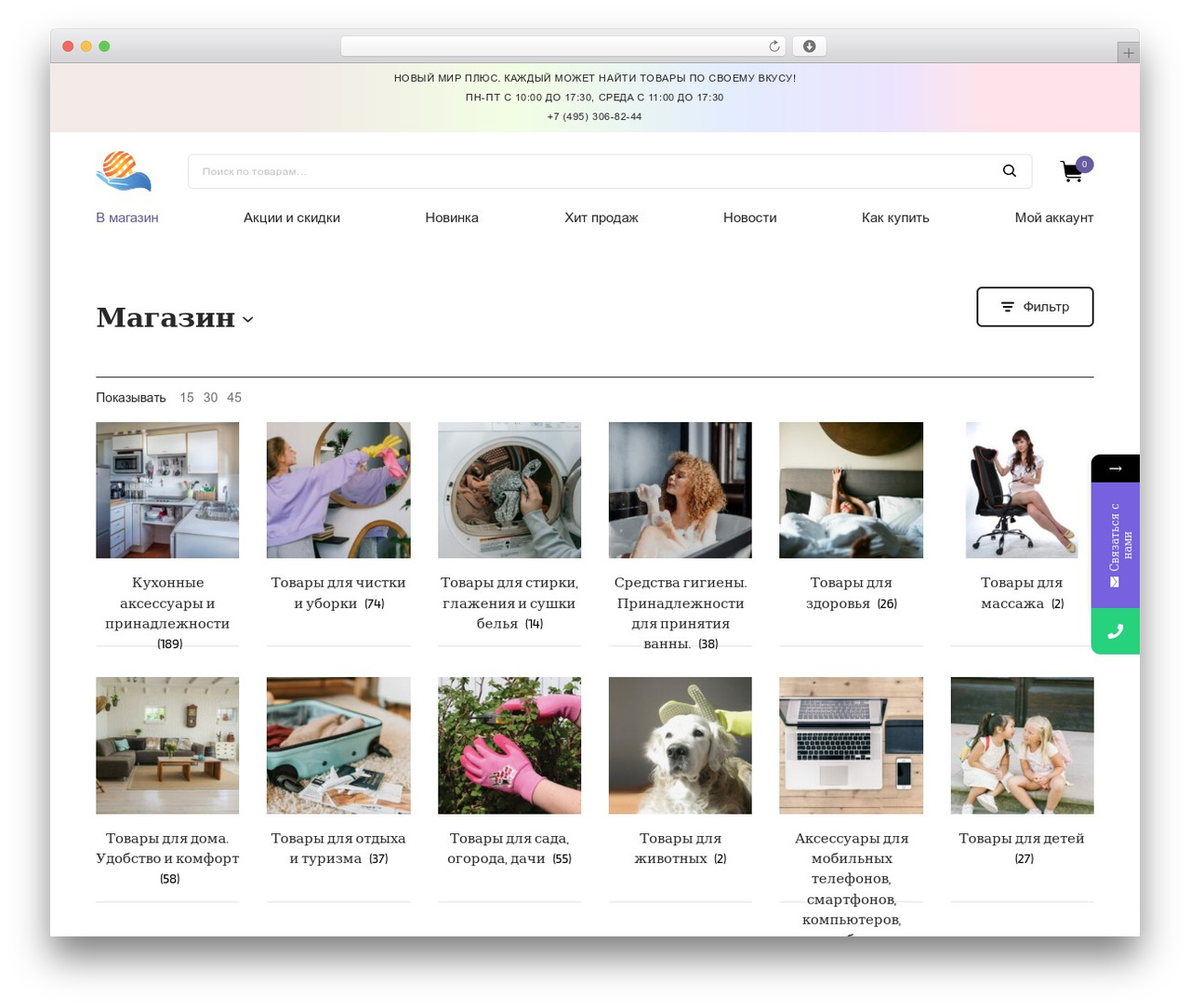This screenshot has height=1008, width=1190.
Task: Open 'Мой аккаунт' menu item
Action: [x=1054, y=218]
